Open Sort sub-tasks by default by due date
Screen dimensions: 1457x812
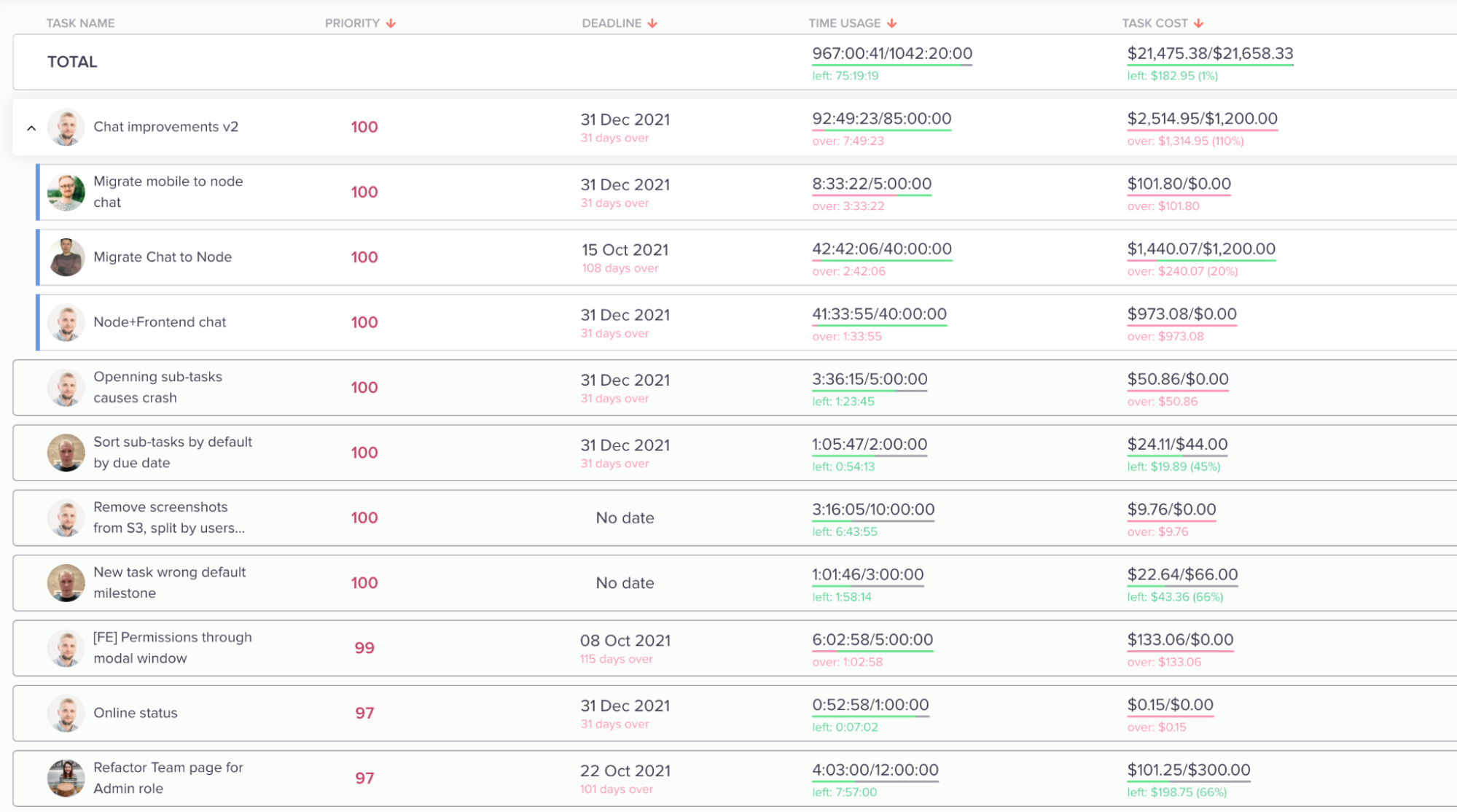tap(173, 452)
